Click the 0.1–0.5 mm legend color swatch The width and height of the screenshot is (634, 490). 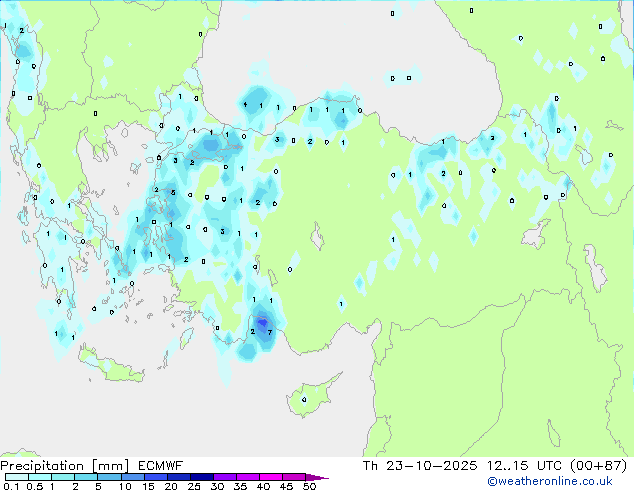tap(17, 477)
